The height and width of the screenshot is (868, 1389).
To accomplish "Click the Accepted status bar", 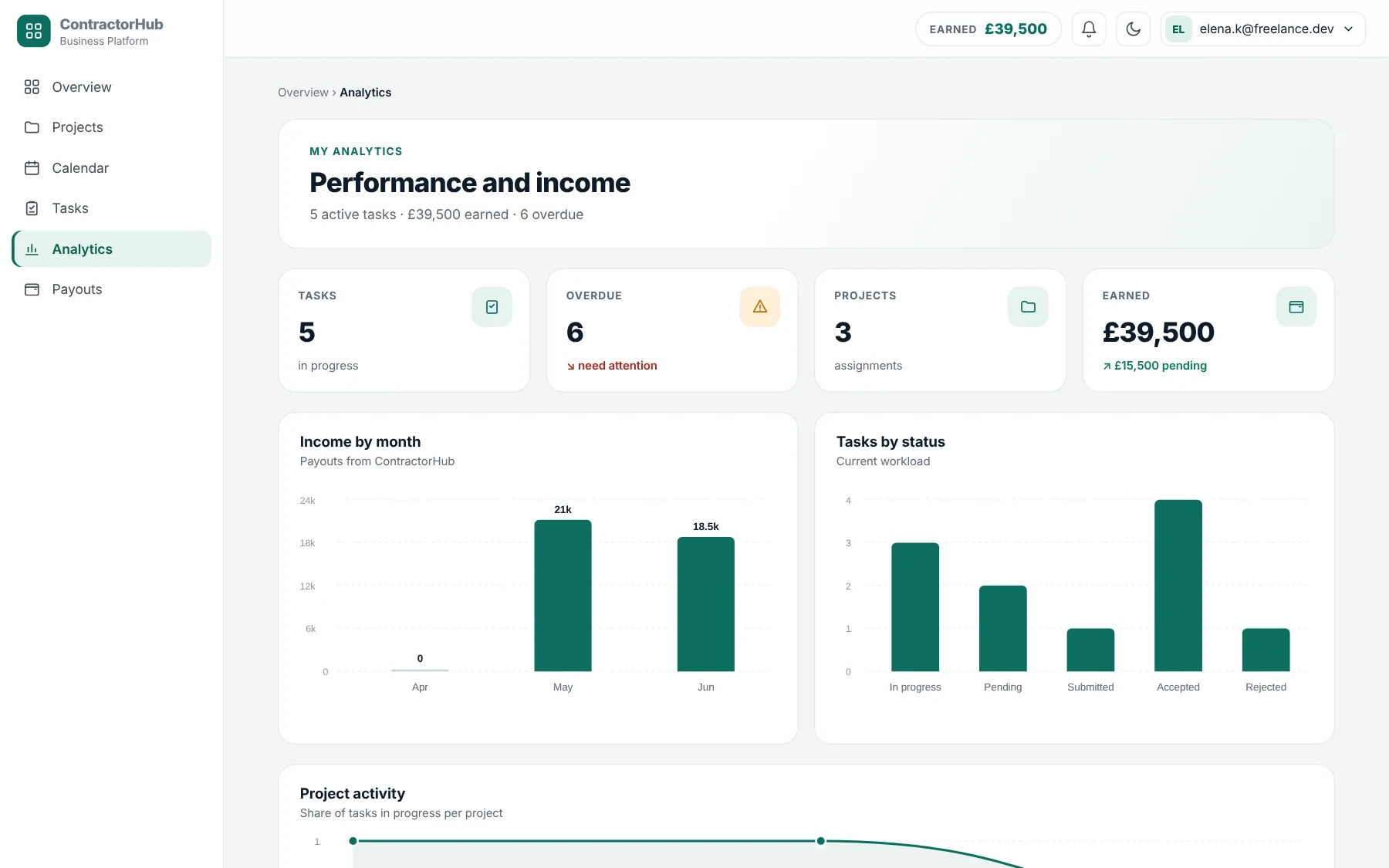I will (x=1178, y=586).
